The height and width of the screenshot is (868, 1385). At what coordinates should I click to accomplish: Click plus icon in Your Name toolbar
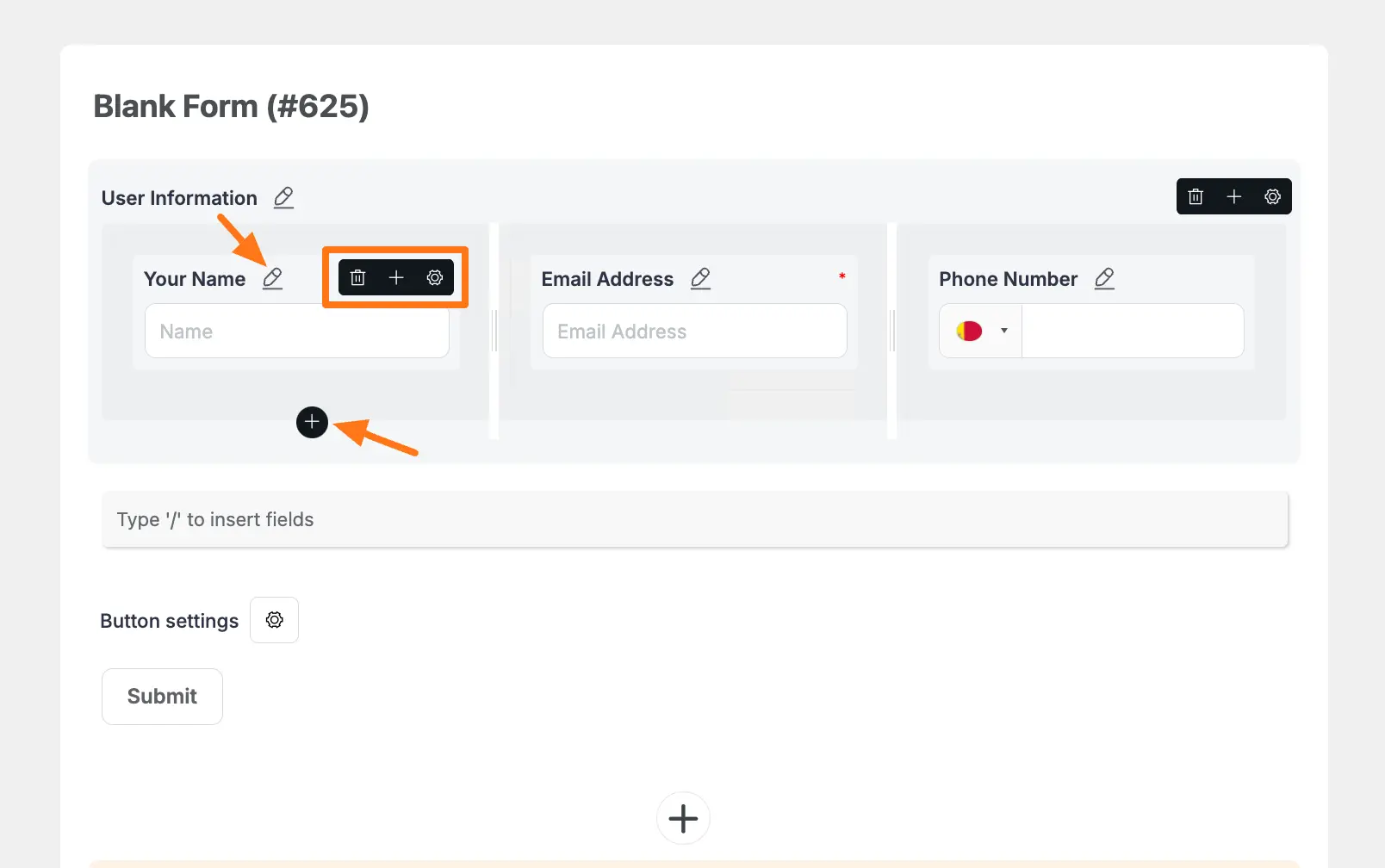coord(396,278)
